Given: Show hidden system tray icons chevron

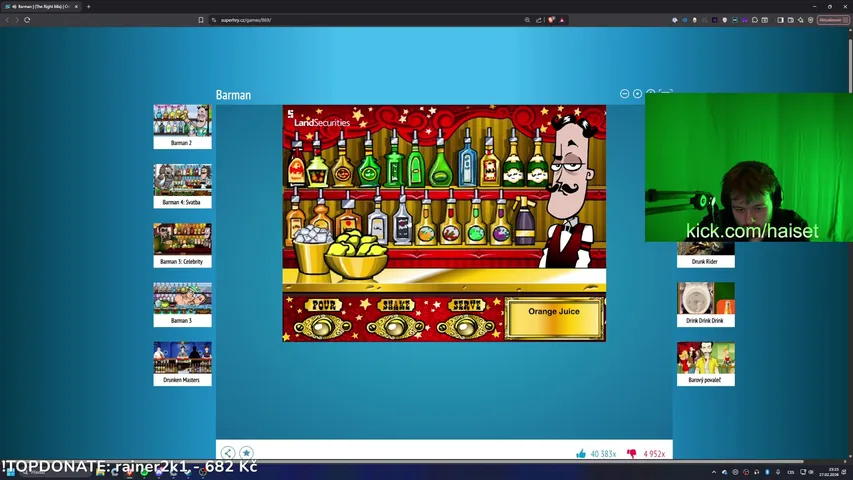Looking at the screenshot, I should [714, 472].
